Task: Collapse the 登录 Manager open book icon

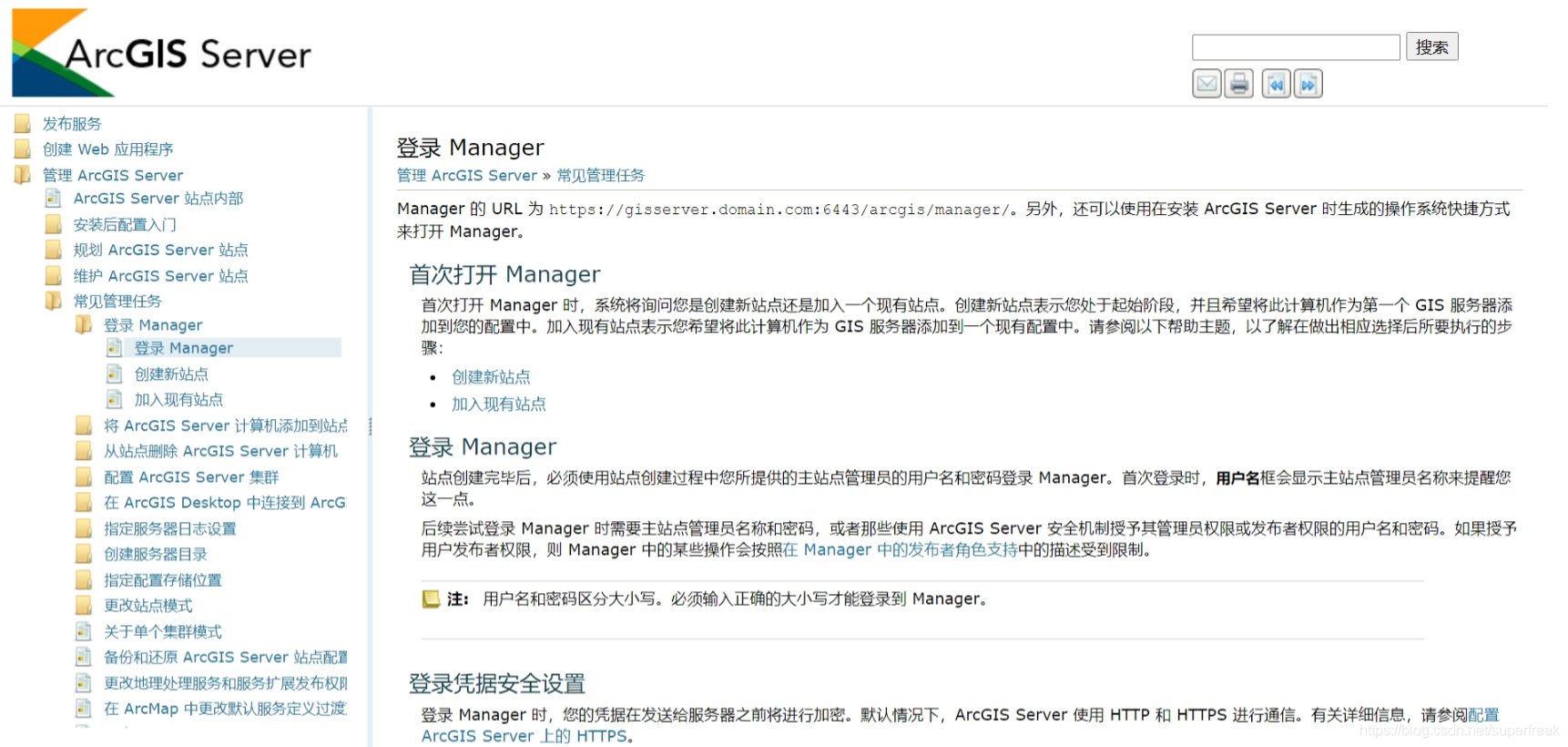Action: 84,324
